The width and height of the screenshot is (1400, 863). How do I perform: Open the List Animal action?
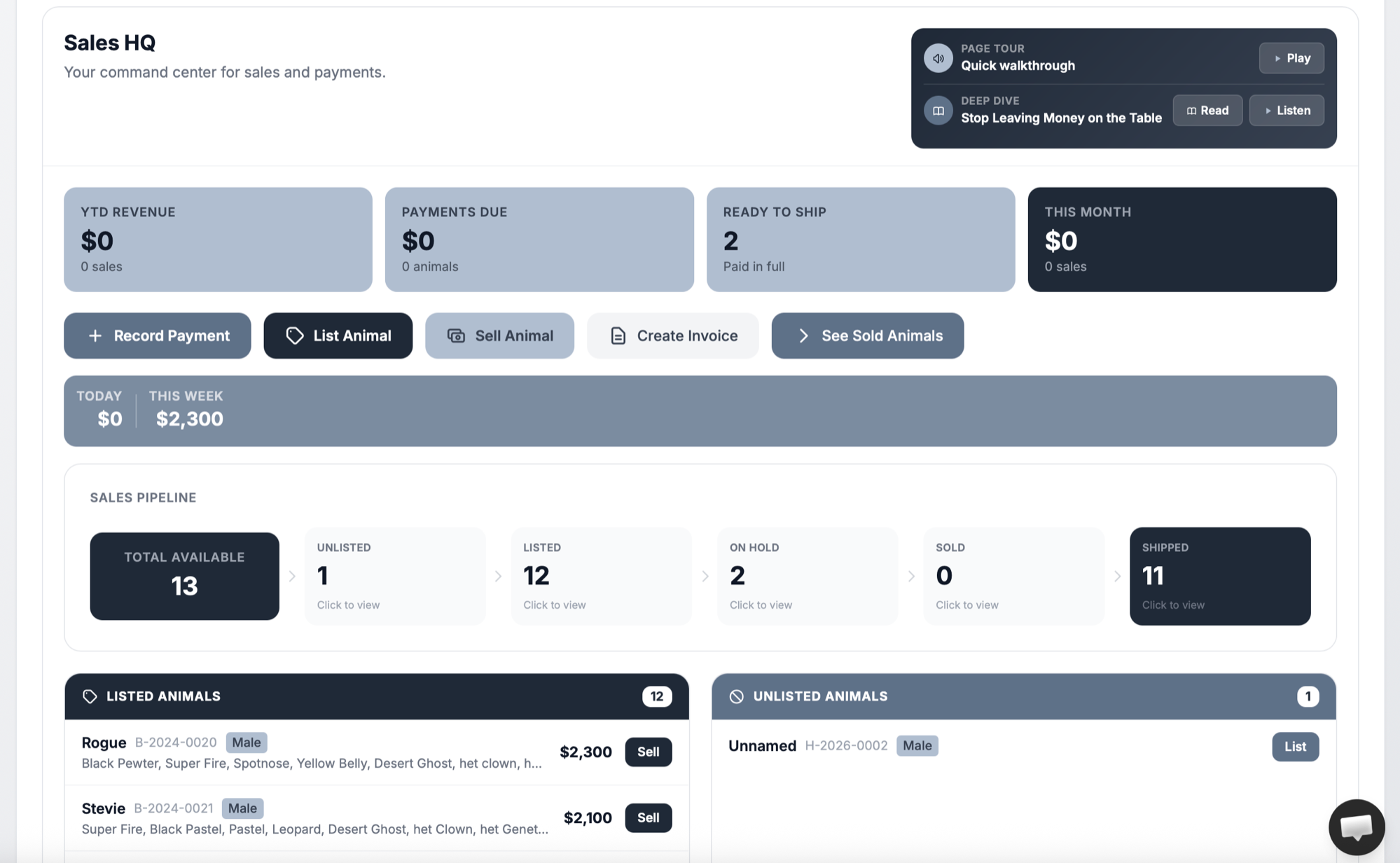[338, 336]
